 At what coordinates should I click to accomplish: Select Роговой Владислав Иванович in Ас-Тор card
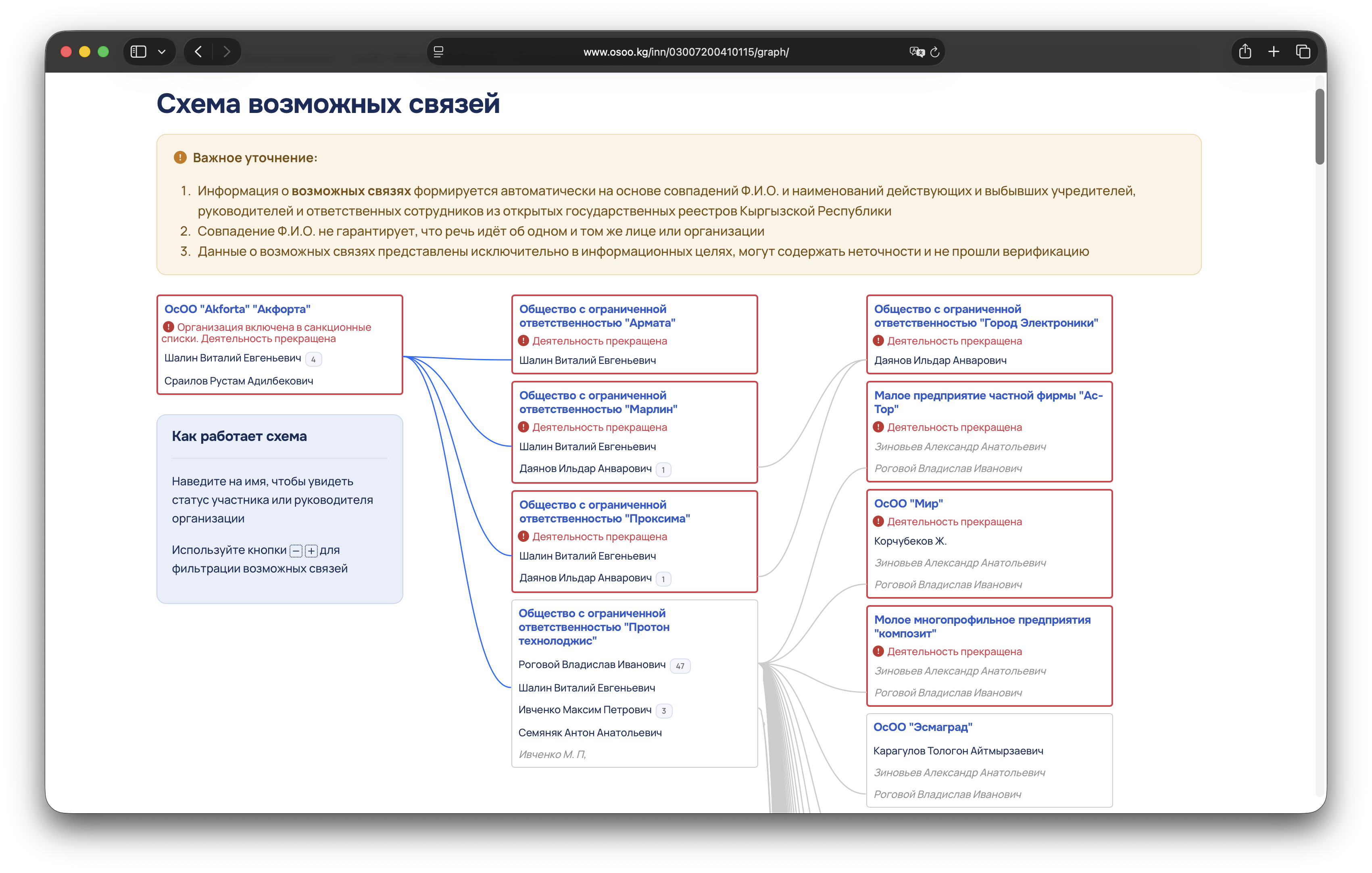click(948, 468)
